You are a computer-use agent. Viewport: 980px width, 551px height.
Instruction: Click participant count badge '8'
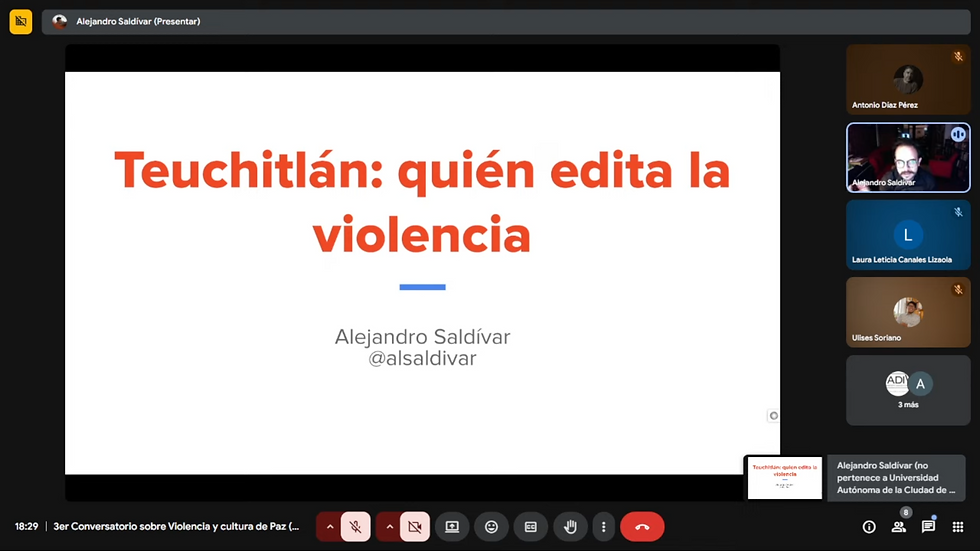tap(906, 513)
